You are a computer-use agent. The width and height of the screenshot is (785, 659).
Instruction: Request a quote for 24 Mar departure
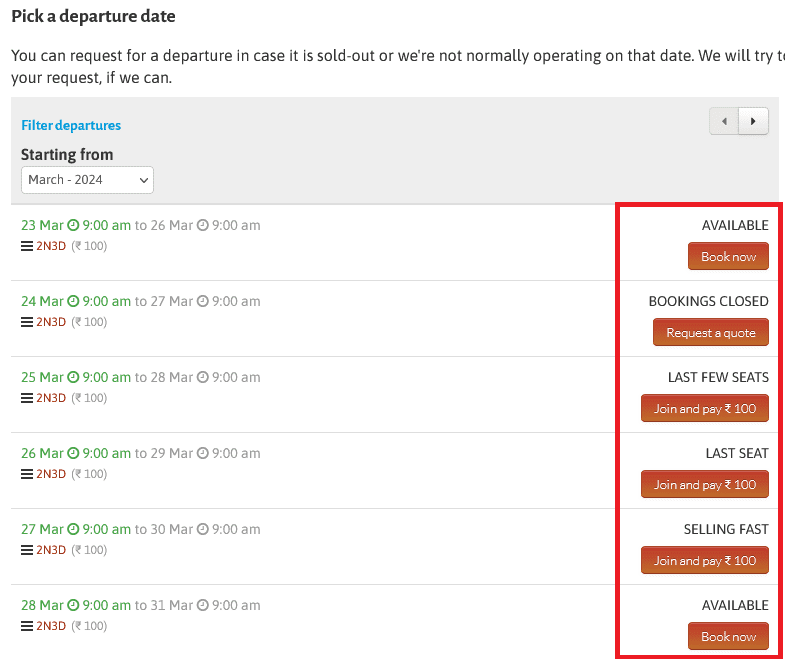coord(710,333)
